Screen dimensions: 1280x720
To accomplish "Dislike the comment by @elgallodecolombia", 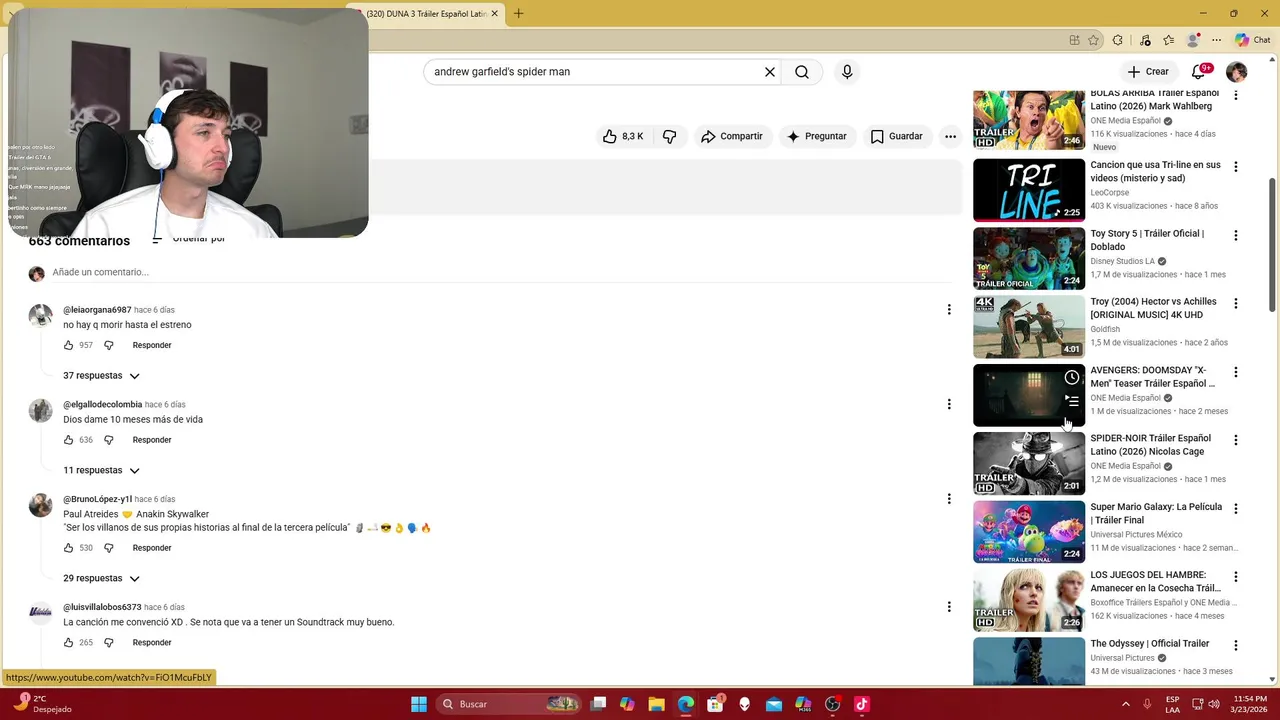I will [x=109, y=440].
